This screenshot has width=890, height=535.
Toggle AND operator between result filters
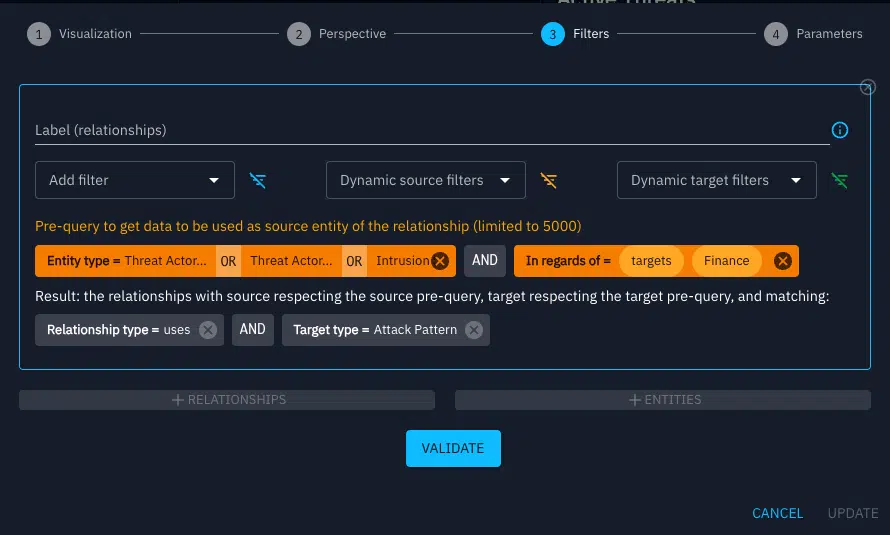pyautogui.click(x=253, y=330)
